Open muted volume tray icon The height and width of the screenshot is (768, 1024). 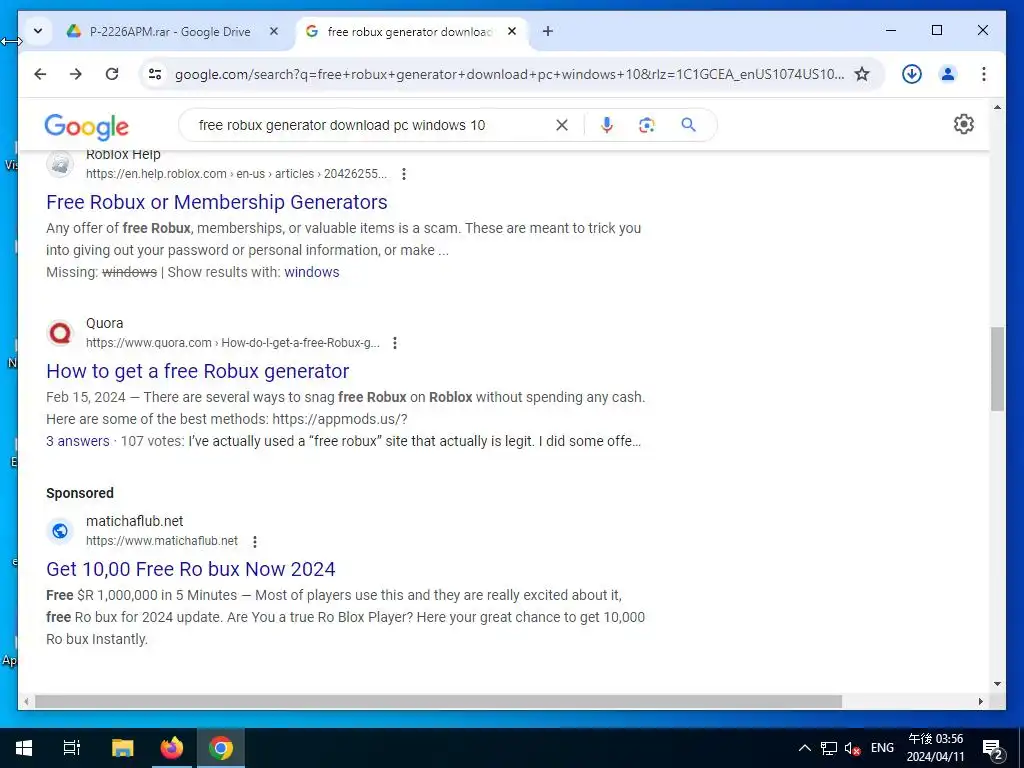point(852,748)
